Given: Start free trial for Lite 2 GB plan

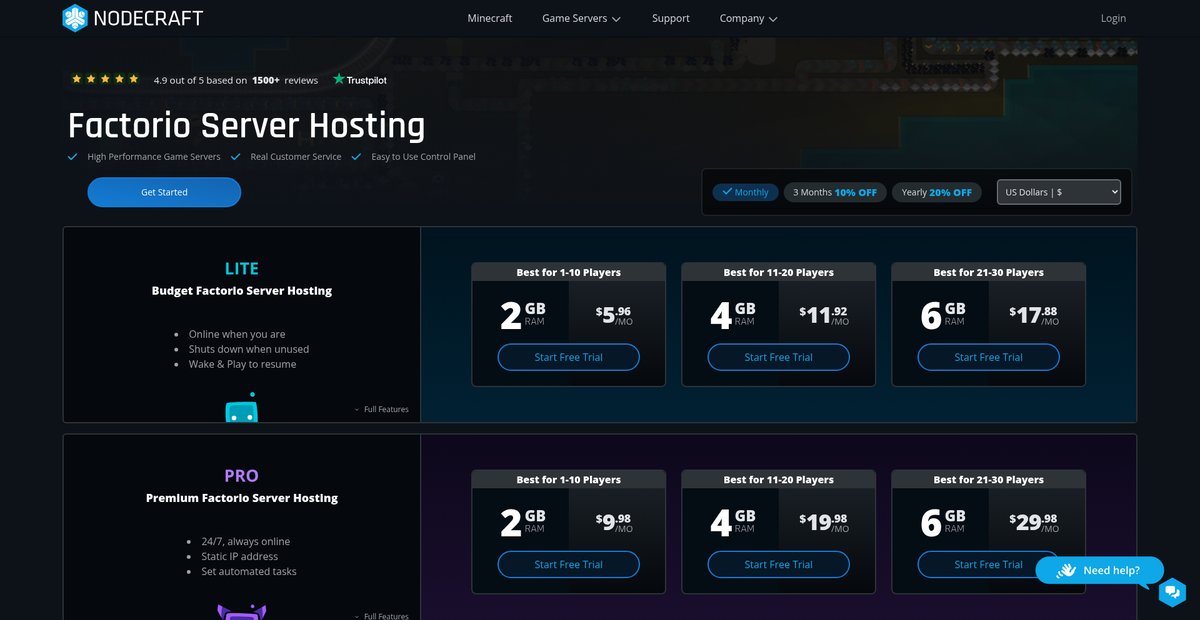Looking at the screenshot, I should (x=569, y=357).
